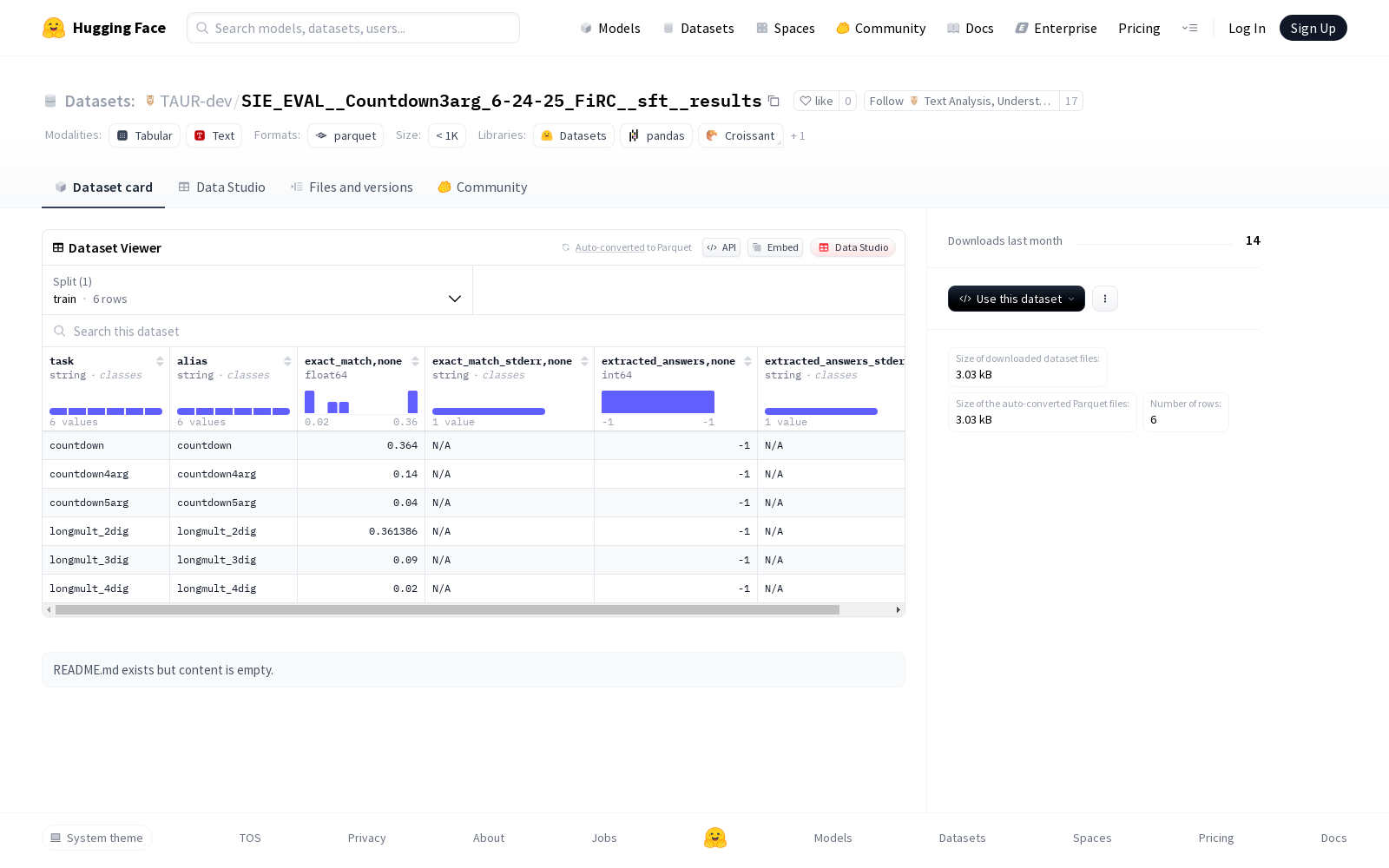
Task: Select the Text modality tag
Action: [214, 136]
